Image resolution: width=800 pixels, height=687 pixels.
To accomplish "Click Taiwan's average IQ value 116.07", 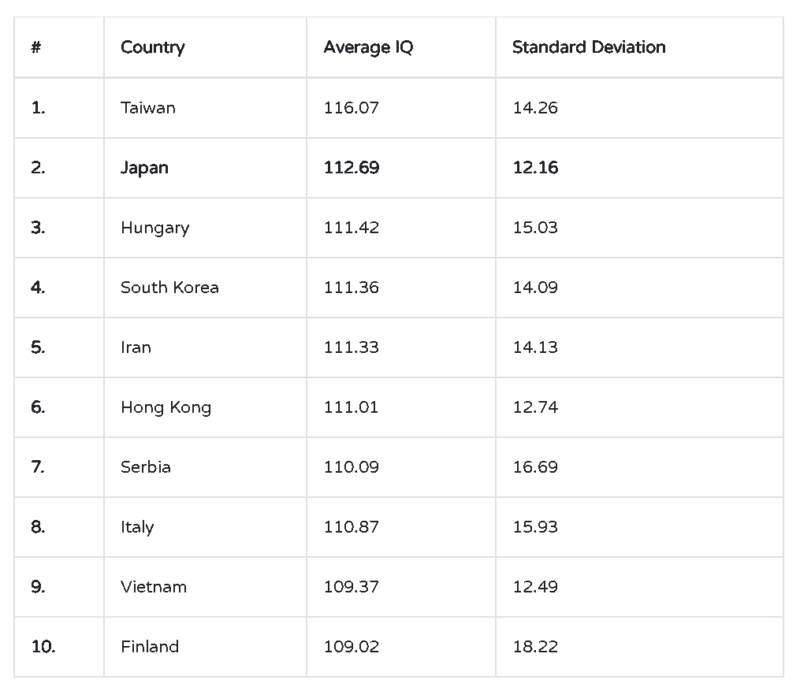I will click(x=351, y=107).
